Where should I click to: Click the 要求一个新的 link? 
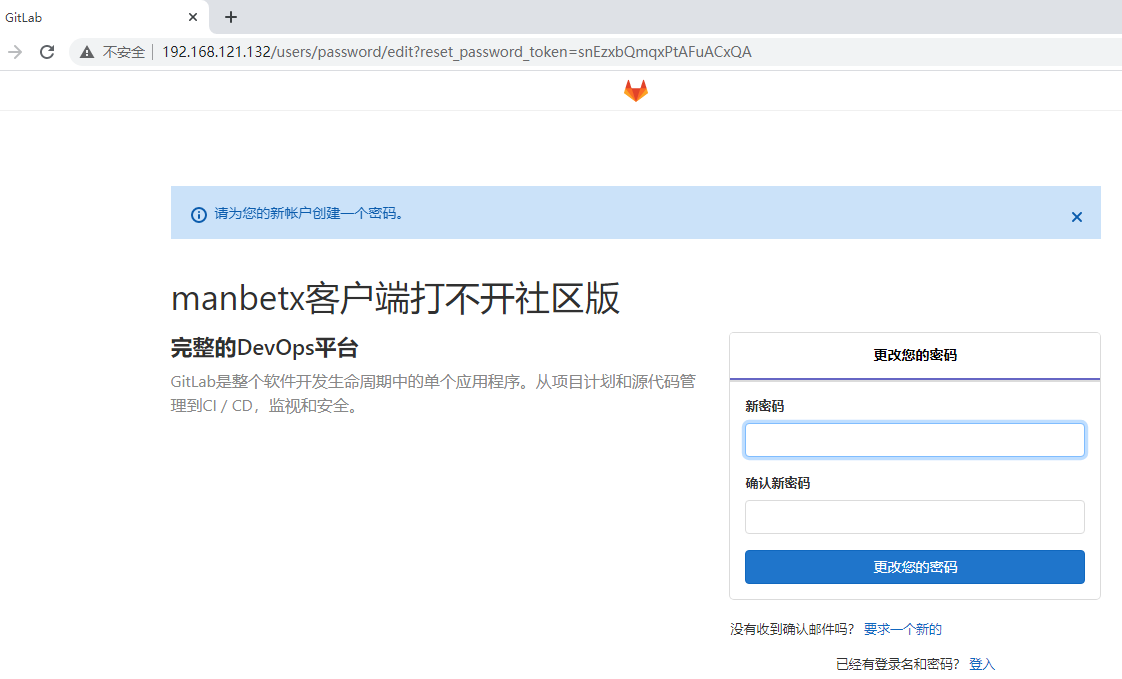[x=902, y=629]
